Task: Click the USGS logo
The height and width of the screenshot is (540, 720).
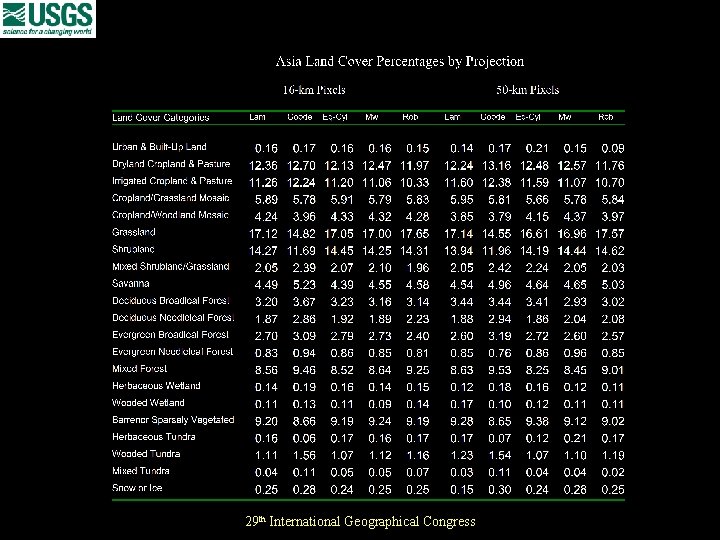Action: 48,19
